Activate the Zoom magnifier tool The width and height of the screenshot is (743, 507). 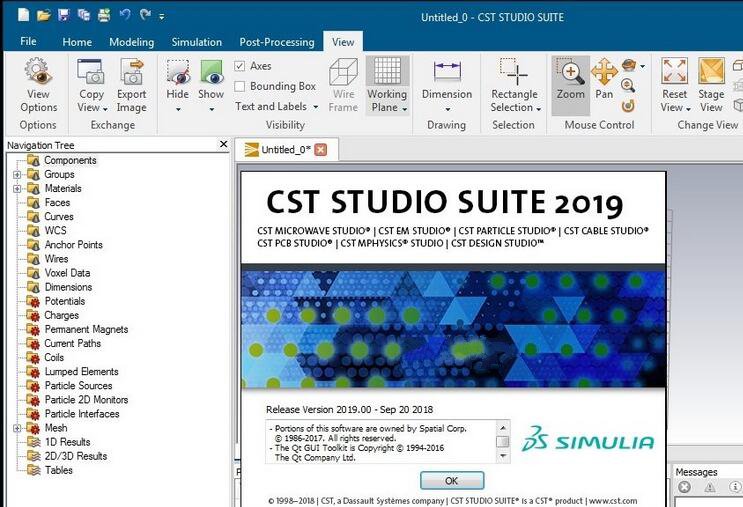(570, 73)
